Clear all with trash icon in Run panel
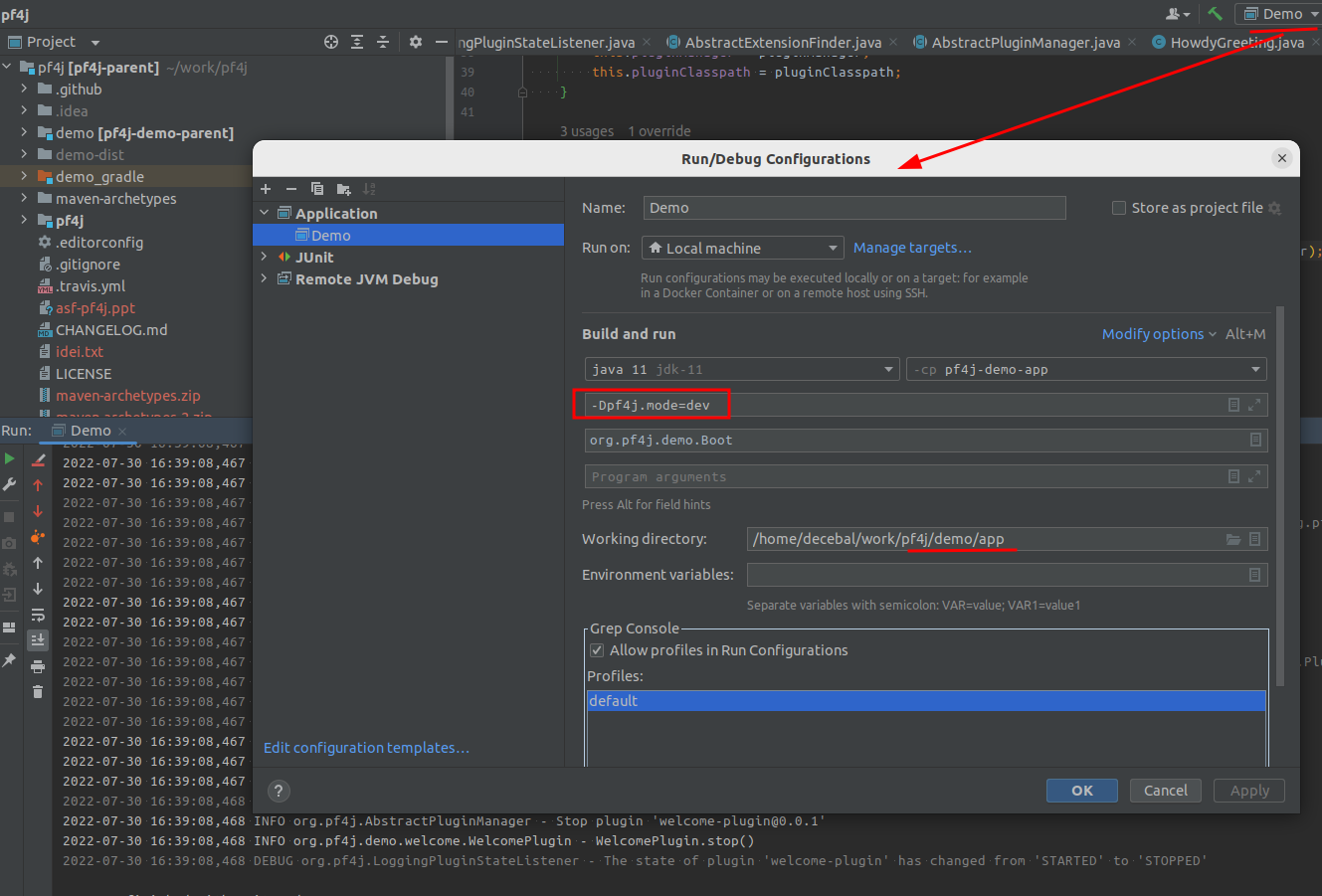The height and width of the screenshot is (896, 1322). coord(38,692)
